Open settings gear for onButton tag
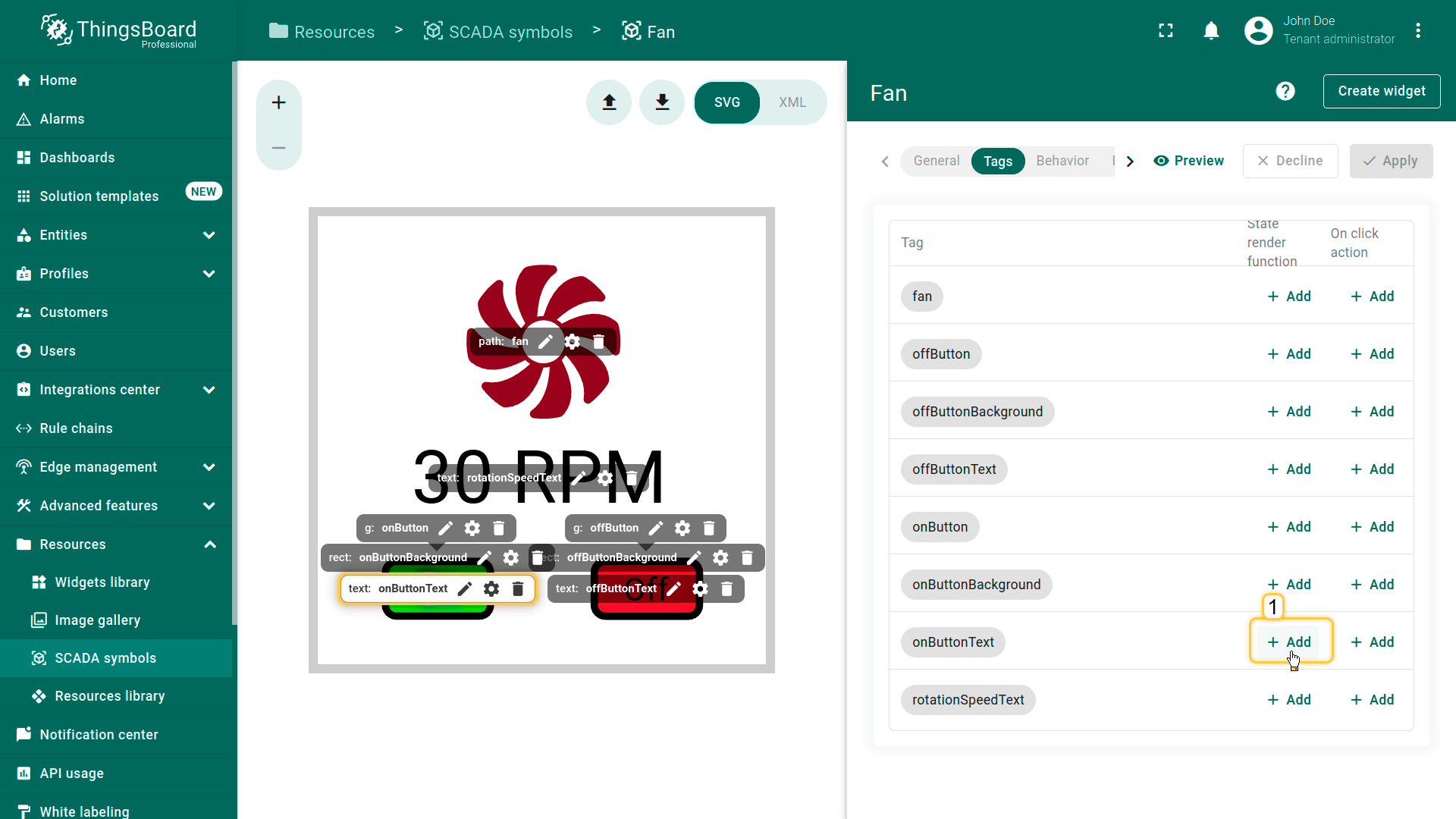Image resolution: width=1456 pixels, height=819 pixels. (472, 529)
